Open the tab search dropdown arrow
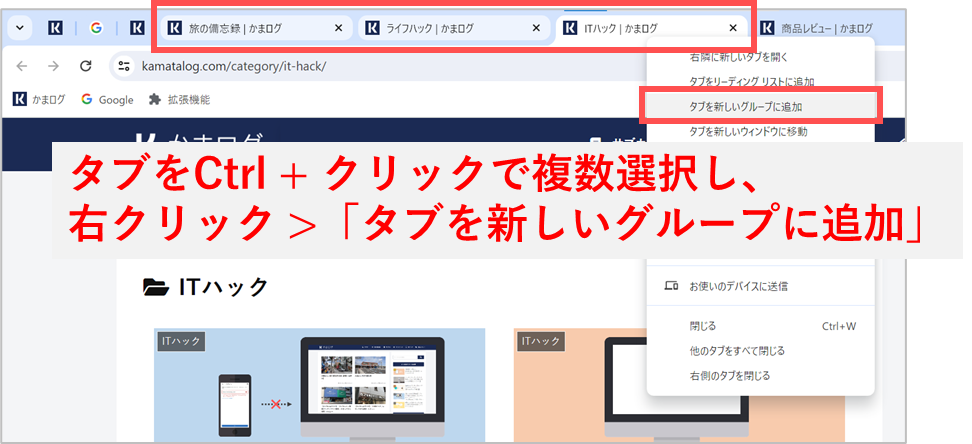Image resolution: width=972 pixels, height=444 pixels. 19,28
